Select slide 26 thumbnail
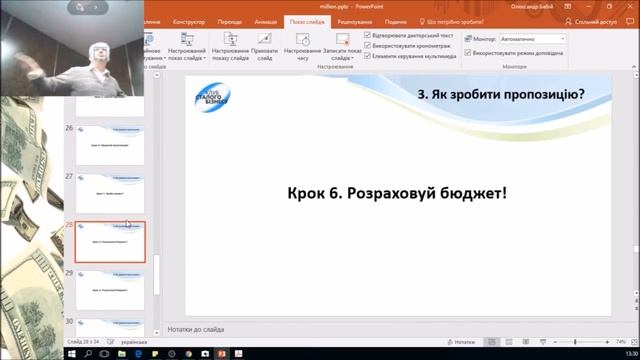The height and width of the screenshot is (360, 640). coord(110,145)
